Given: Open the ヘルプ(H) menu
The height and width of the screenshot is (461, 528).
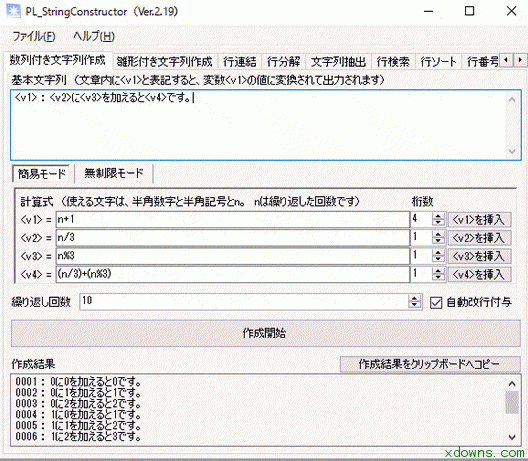Looking at the screenshot, I should (x=94, y=36).
